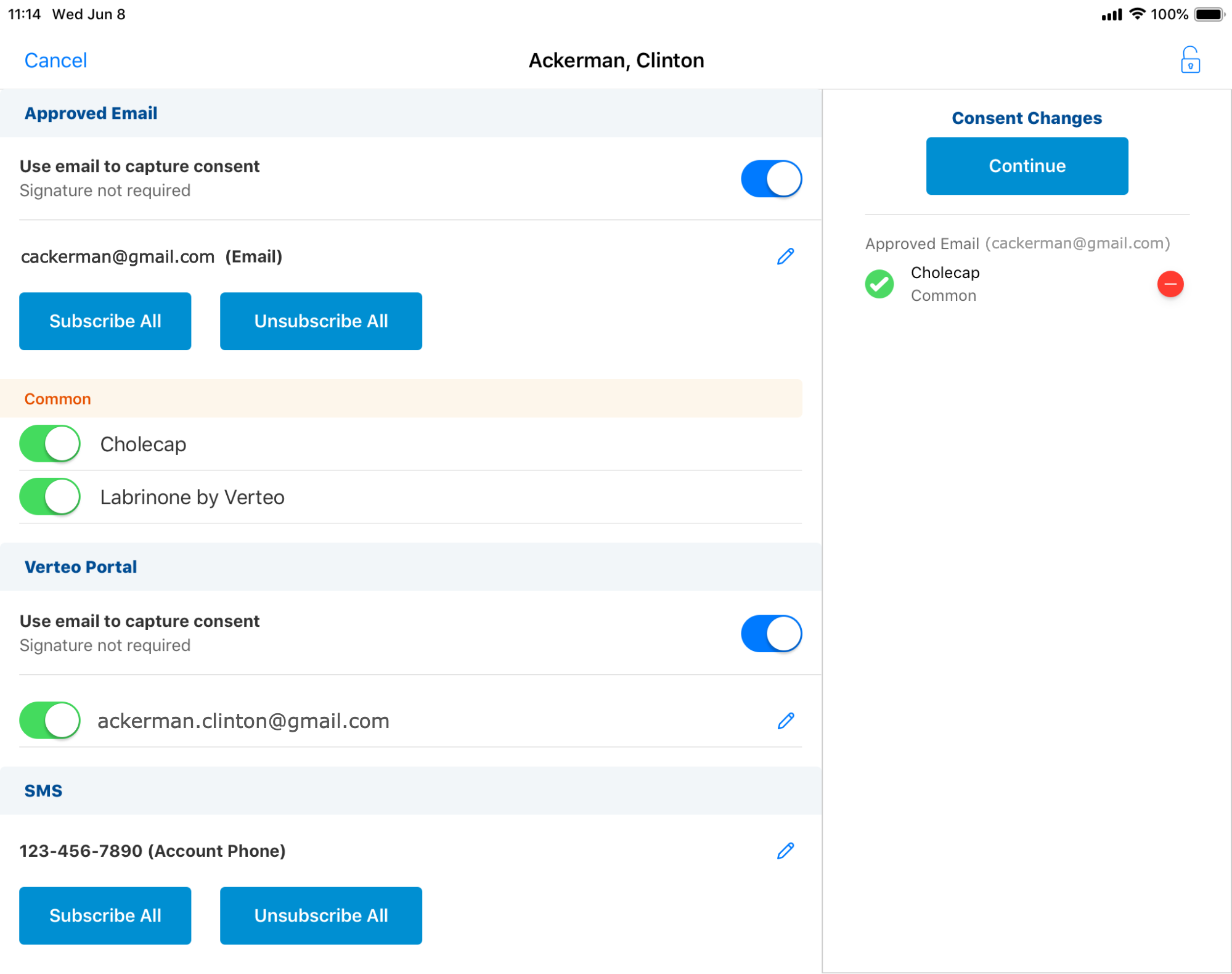Image resolution: width=1232 pixels, height=974 pixels.
Task: Unsubscribe All under Approved Email
Action: point(320,321)
